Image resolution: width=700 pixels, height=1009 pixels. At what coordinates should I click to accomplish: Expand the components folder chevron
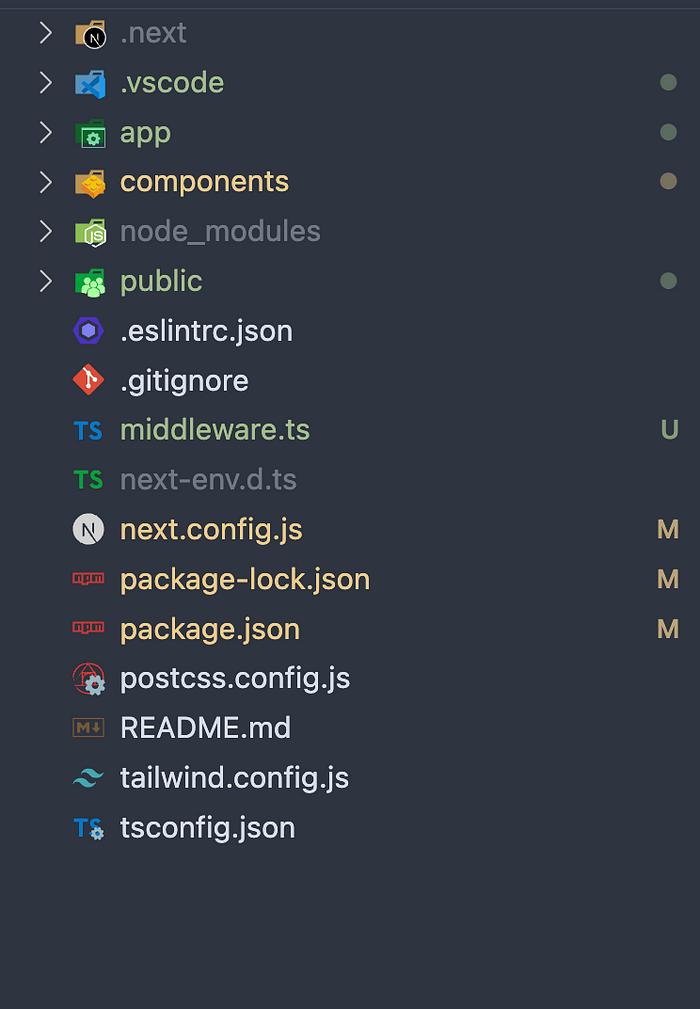[45, 182]
